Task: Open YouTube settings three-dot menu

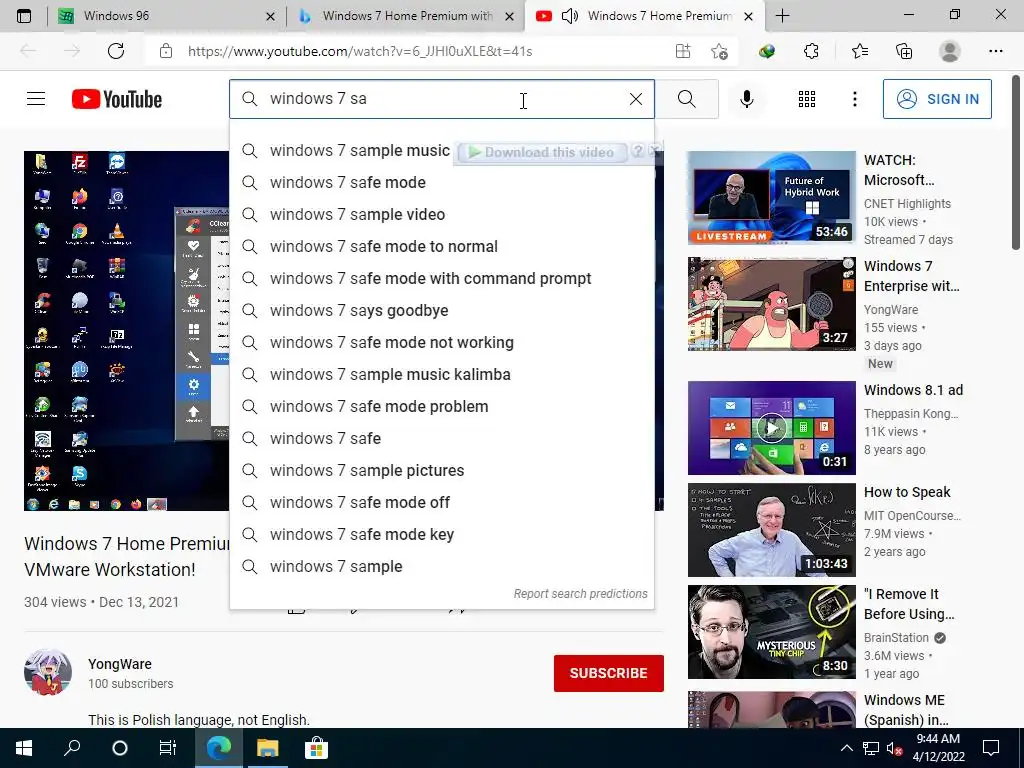Action: coord(854,99)
